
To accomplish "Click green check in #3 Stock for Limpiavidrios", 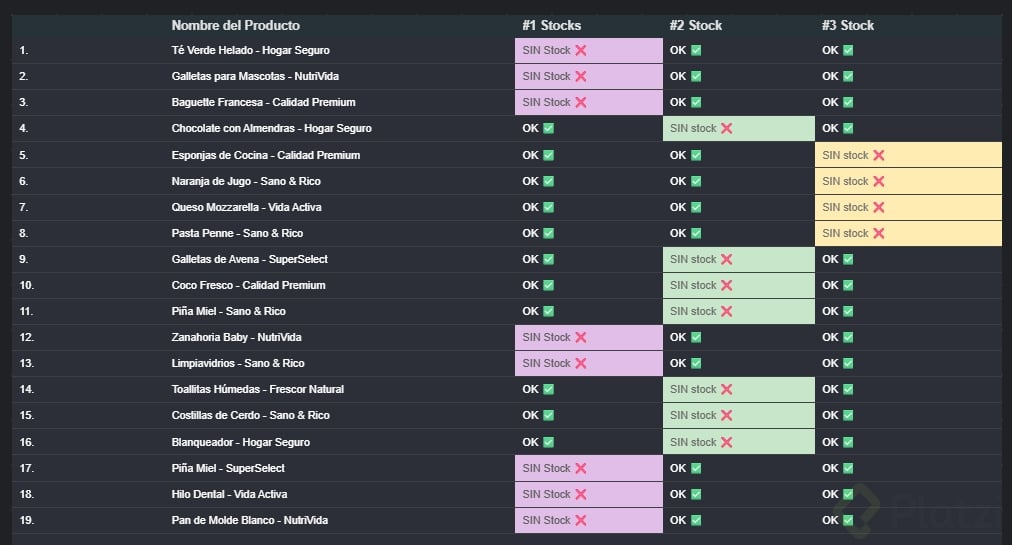I will click(x=848, y=363).
